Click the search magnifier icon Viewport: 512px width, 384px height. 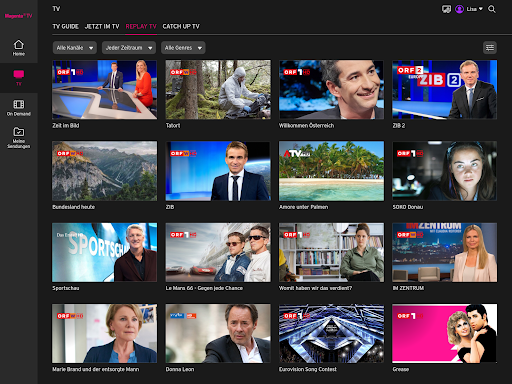(492, 9)
